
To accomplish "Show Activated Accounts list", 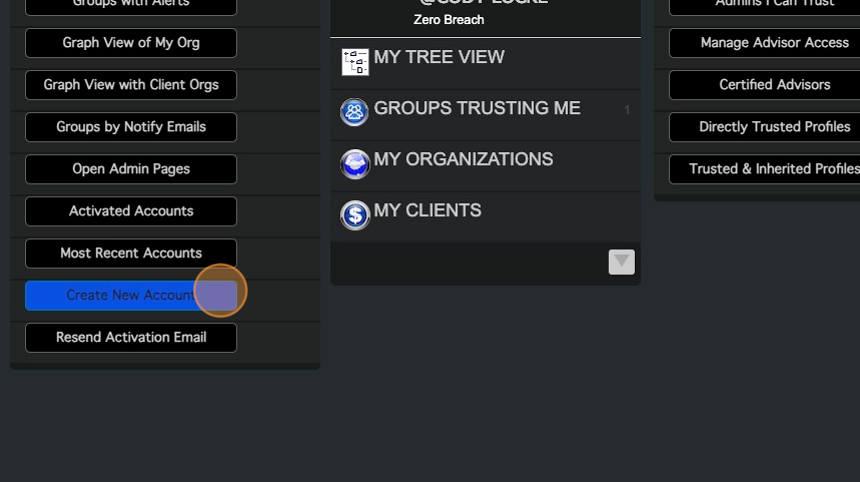I will point(131,211).
